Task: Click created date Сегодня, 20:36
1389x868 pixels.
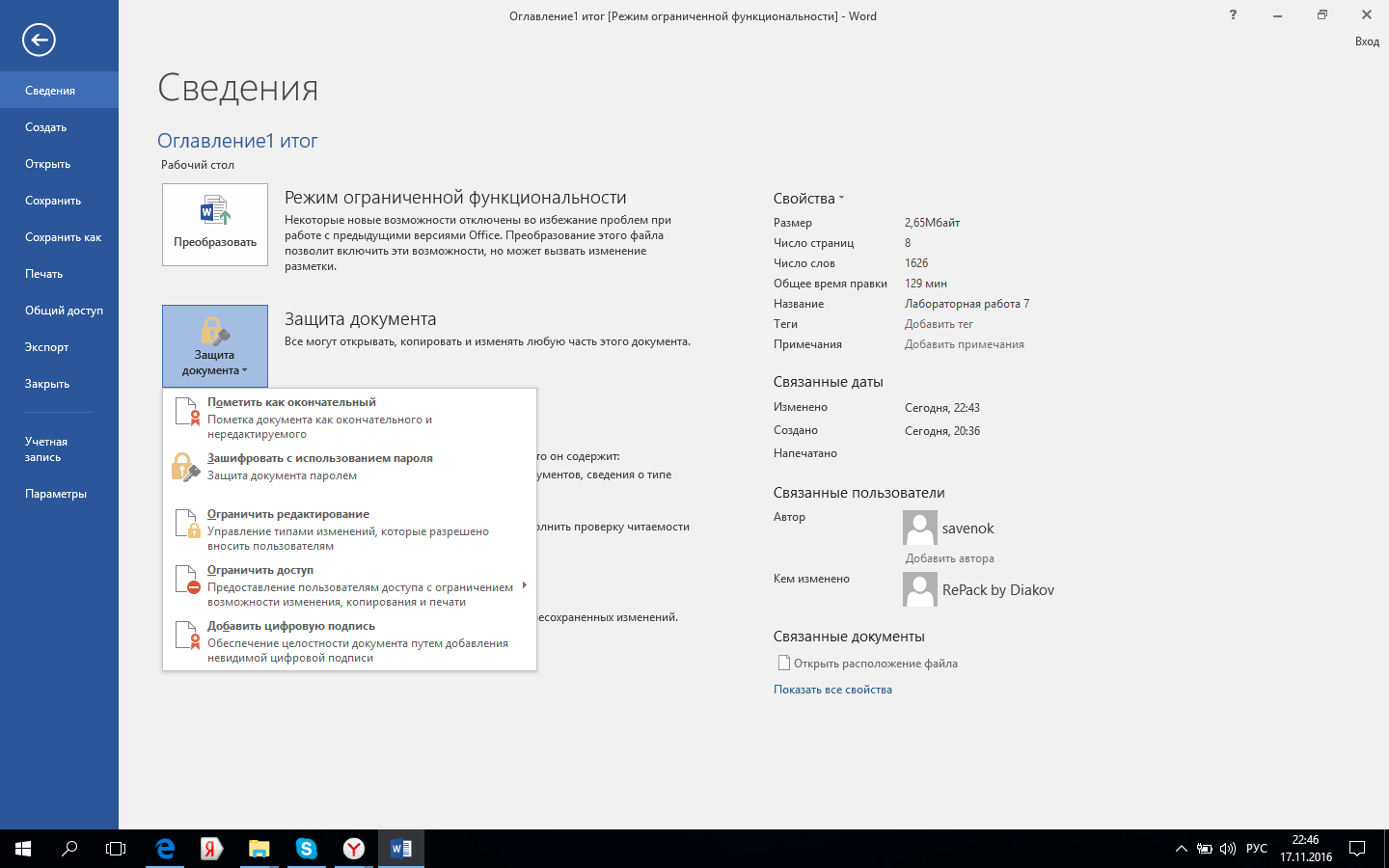Action: (942, 430)
